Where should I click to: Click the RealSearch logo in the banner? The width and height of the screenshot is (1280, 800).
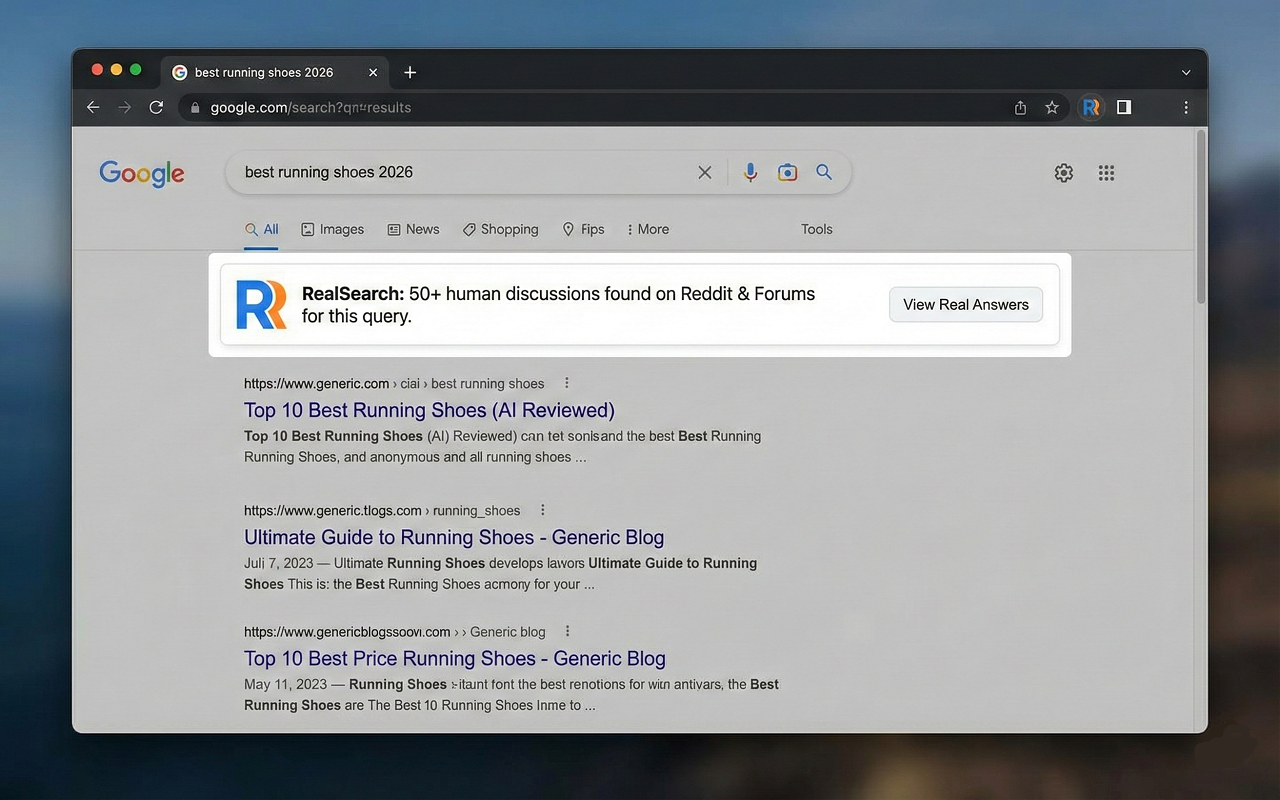[260, 304]
